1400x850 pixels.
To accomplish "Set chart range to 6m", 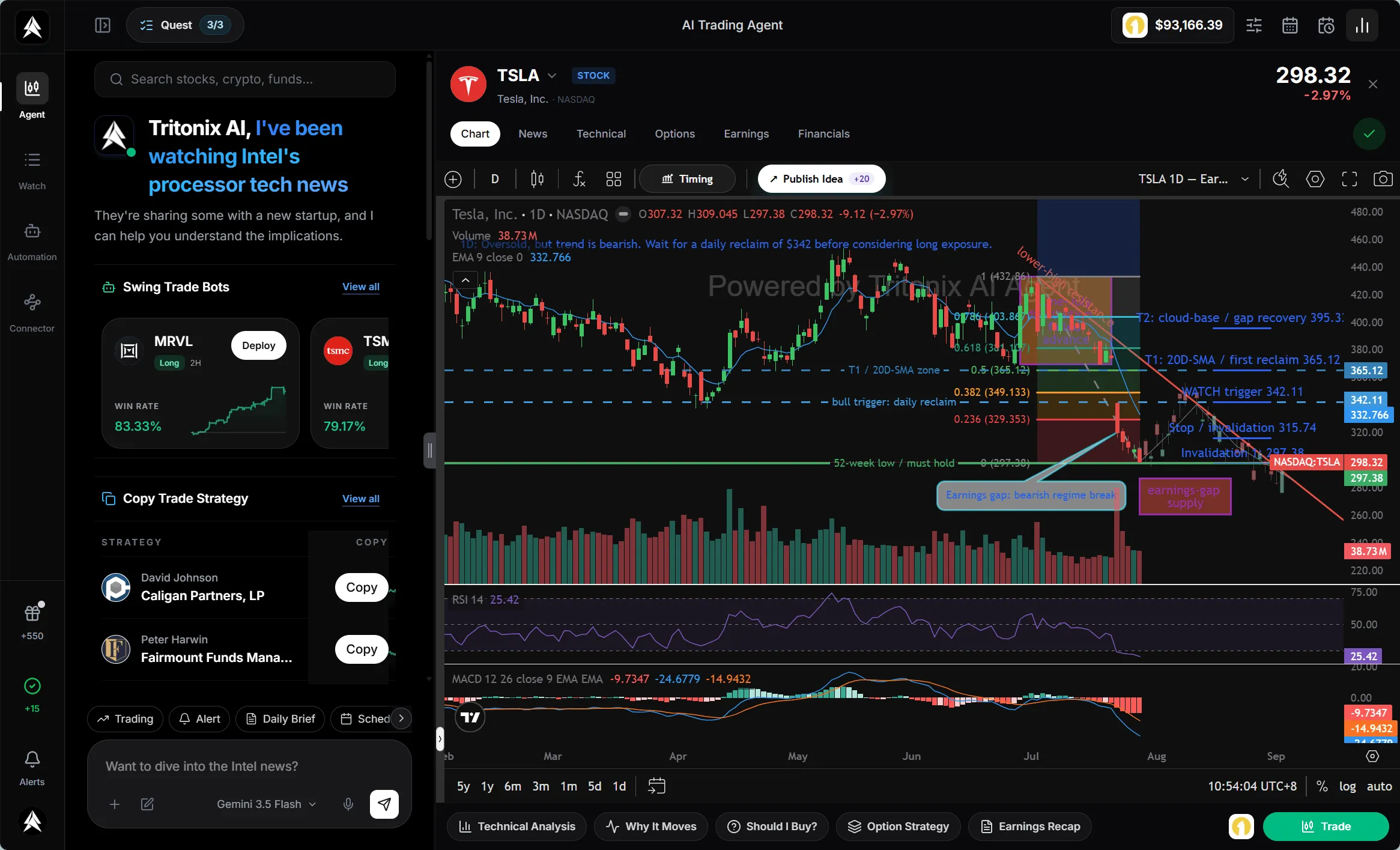I will [512, 786].
